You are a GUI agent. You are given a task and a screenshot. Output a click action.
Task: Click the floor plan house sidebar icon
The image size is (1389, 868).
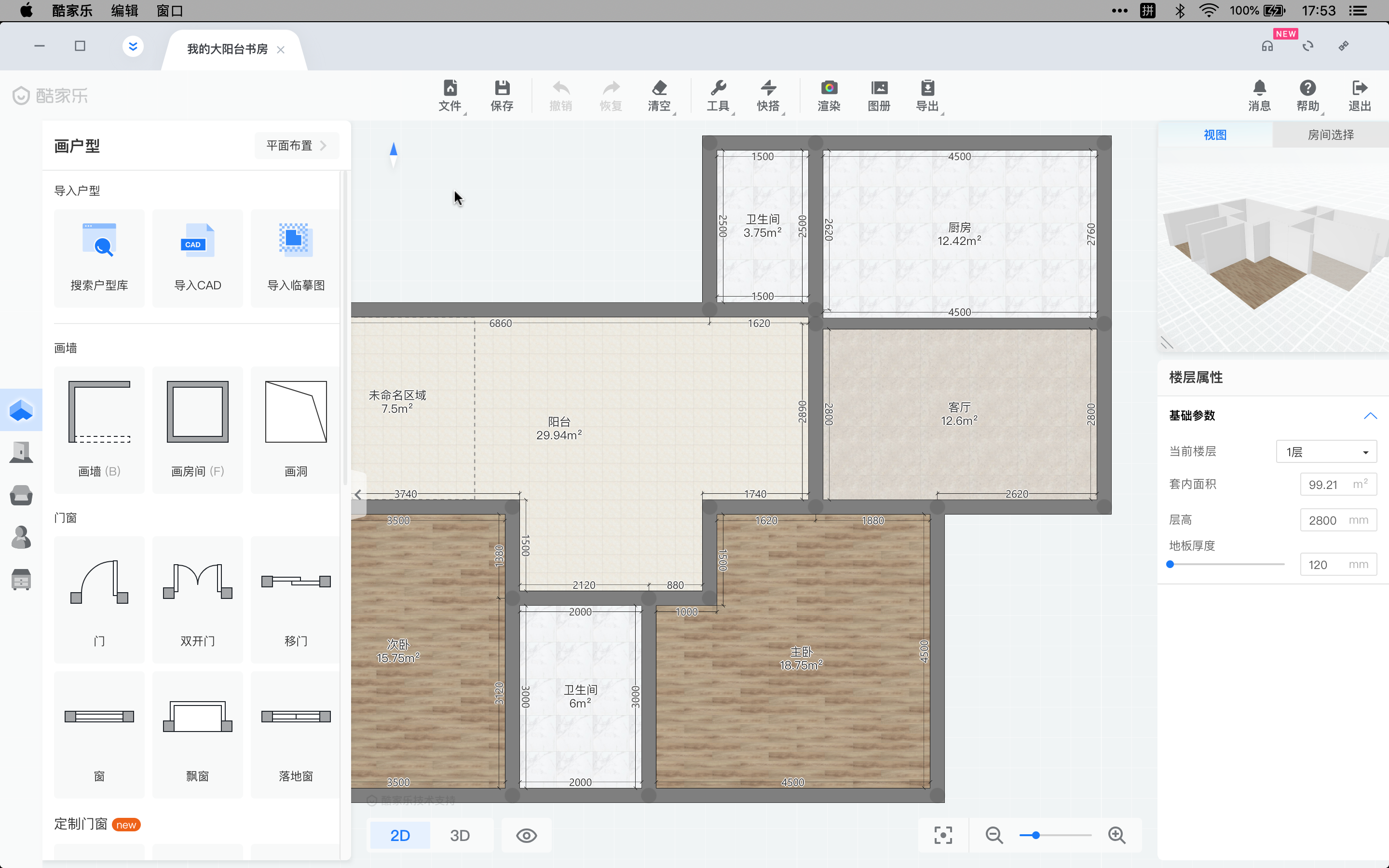point(21,410)
